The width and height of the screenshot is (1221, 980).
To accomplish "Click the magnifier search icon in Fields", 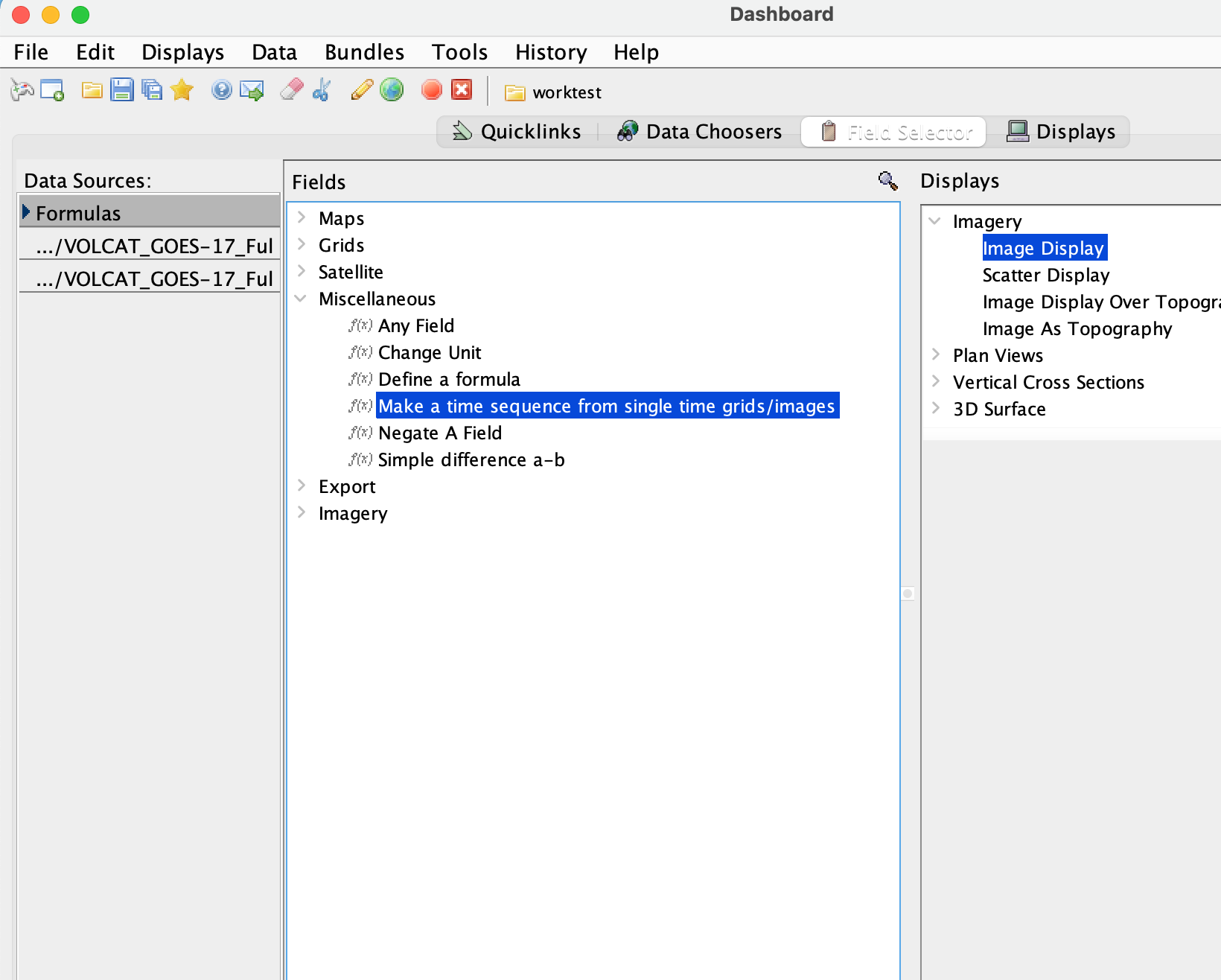I will point(887,181).
